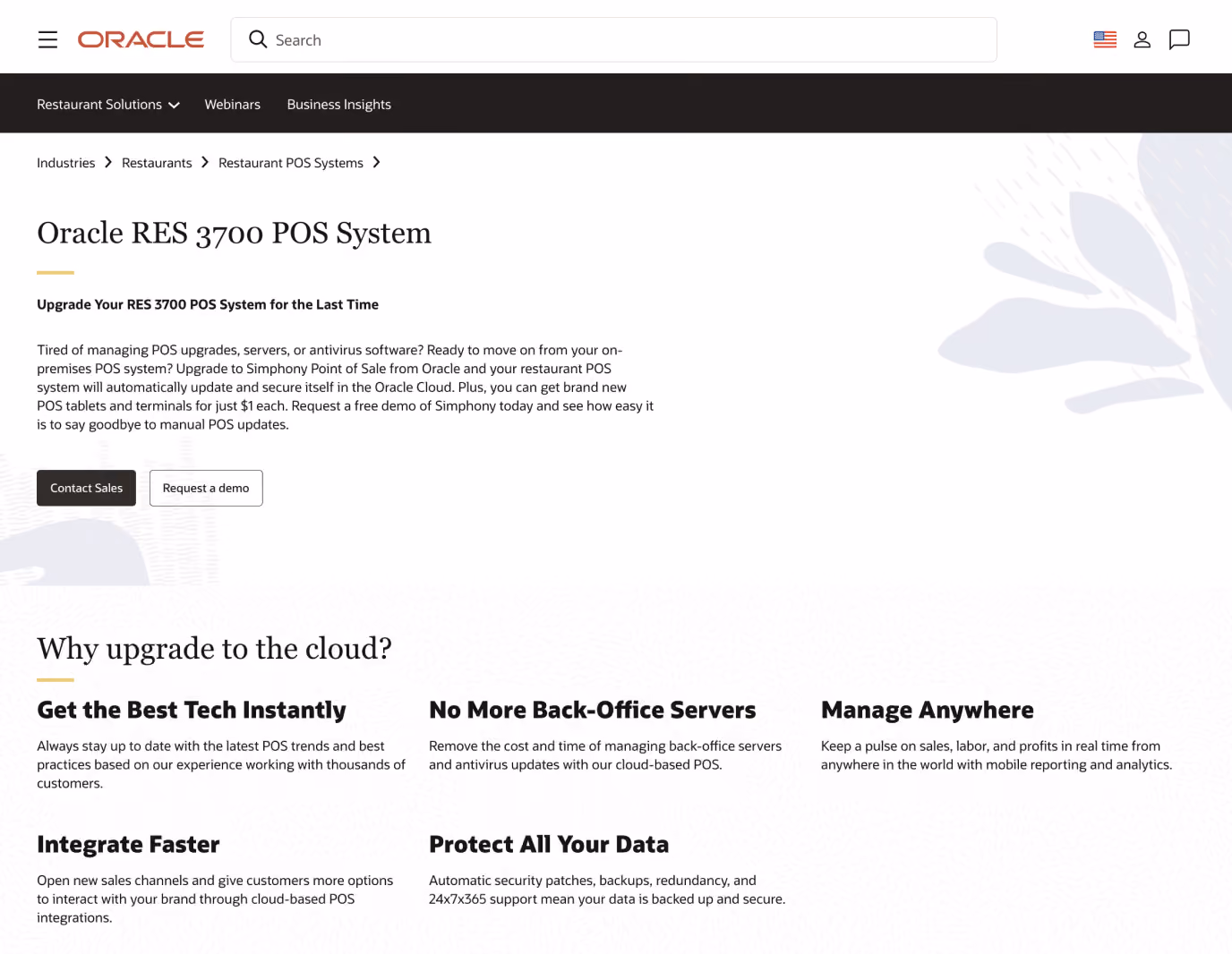Click the 'Why upgrade to the cloud?' heading
Screen dimensions: 1232x954
coord(215,648)
